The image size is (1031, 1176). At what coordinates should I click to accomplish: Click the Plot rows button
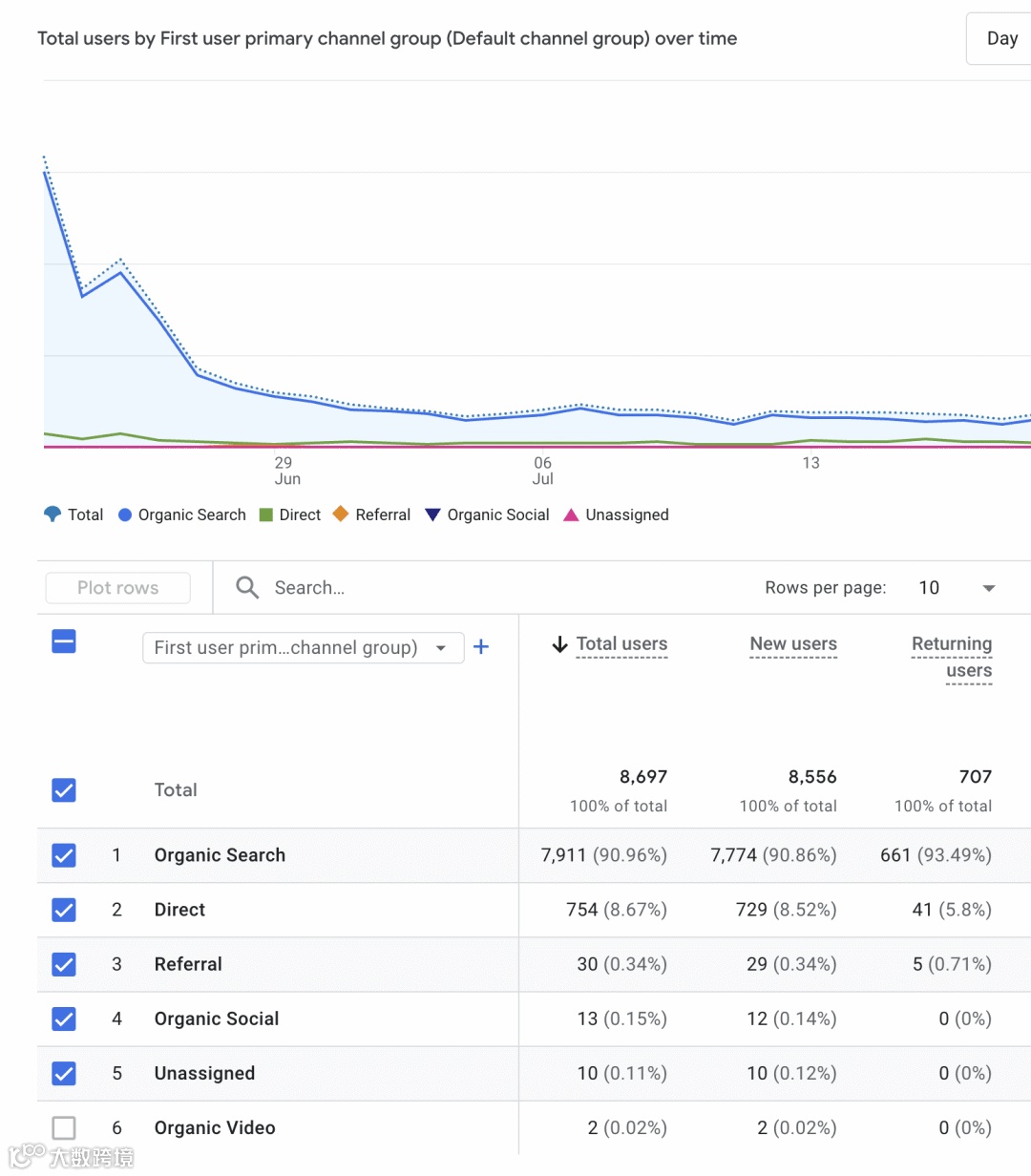[118, 588]
